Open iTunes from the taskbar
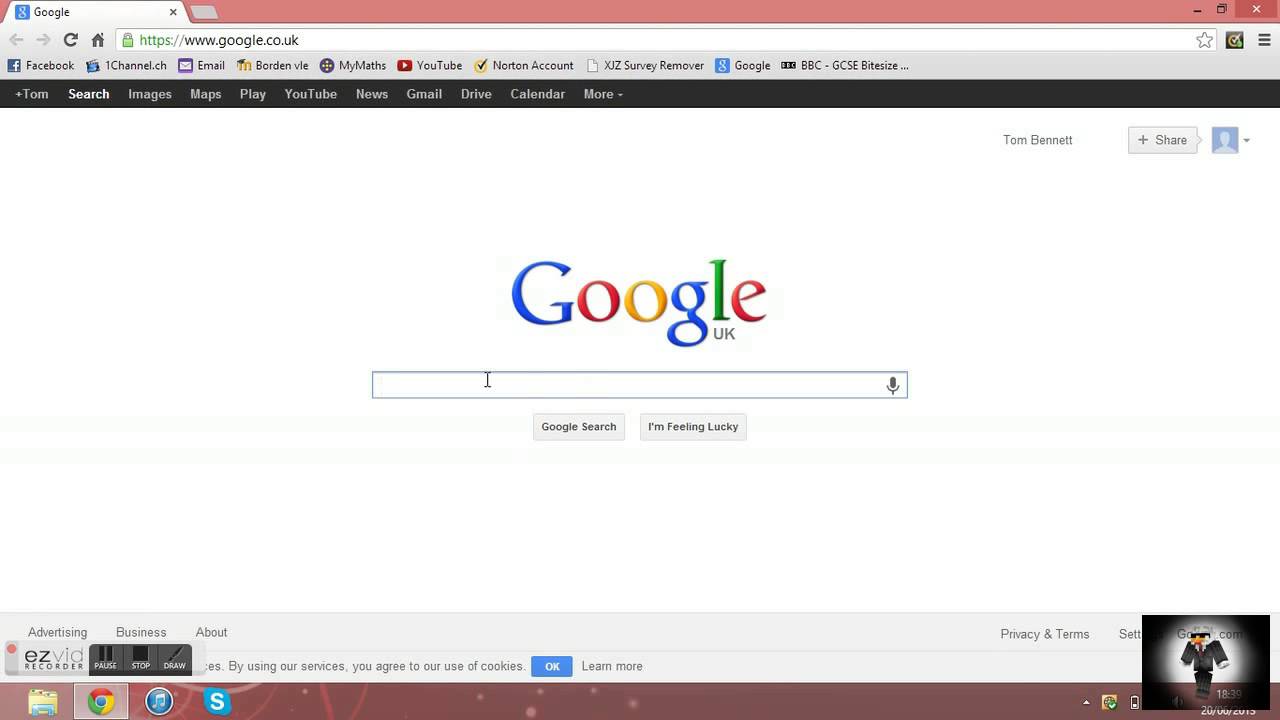 160,702
